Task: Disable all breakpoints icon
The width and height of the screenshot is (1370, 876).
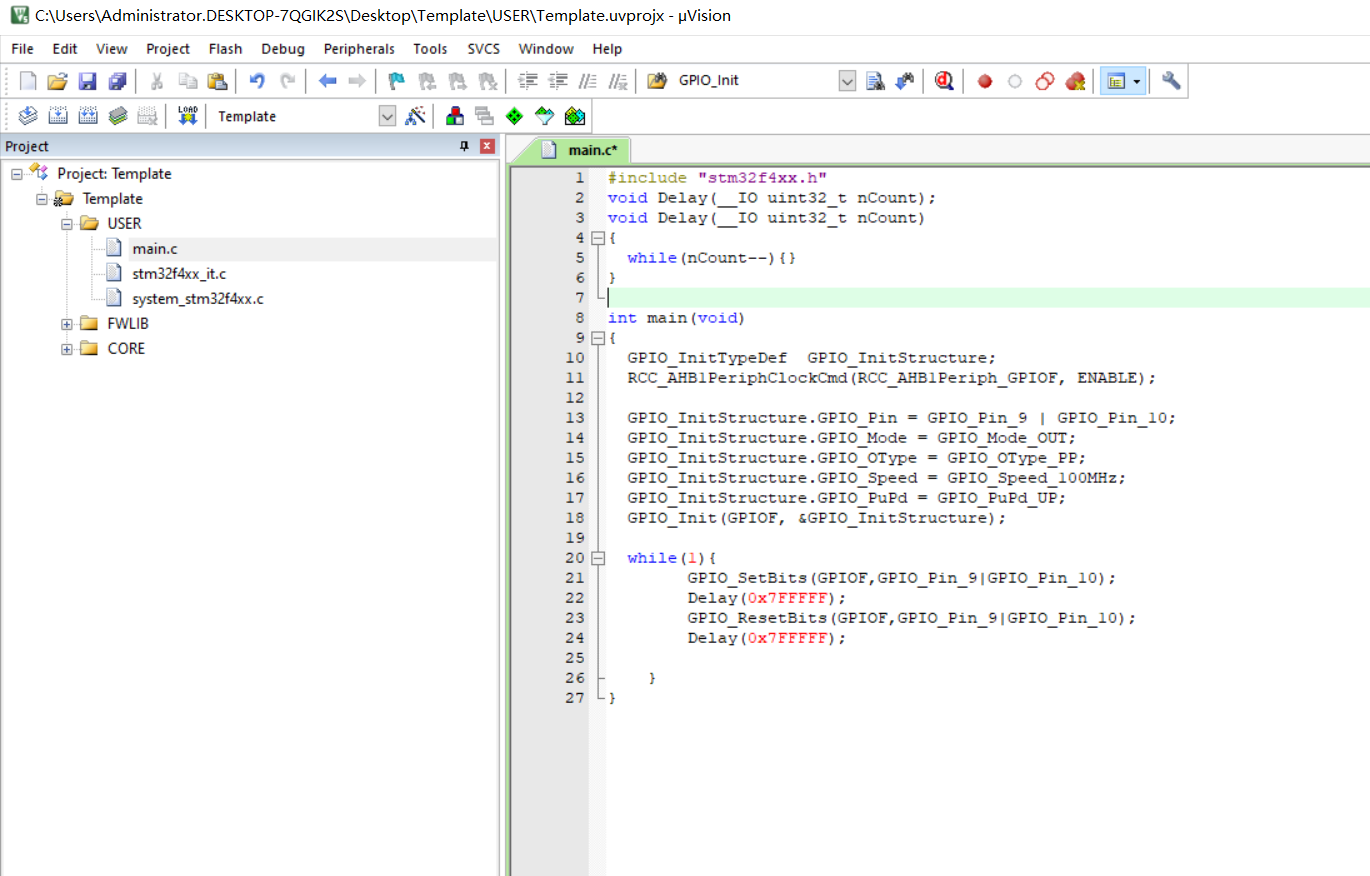Action: click(1045, 81)
